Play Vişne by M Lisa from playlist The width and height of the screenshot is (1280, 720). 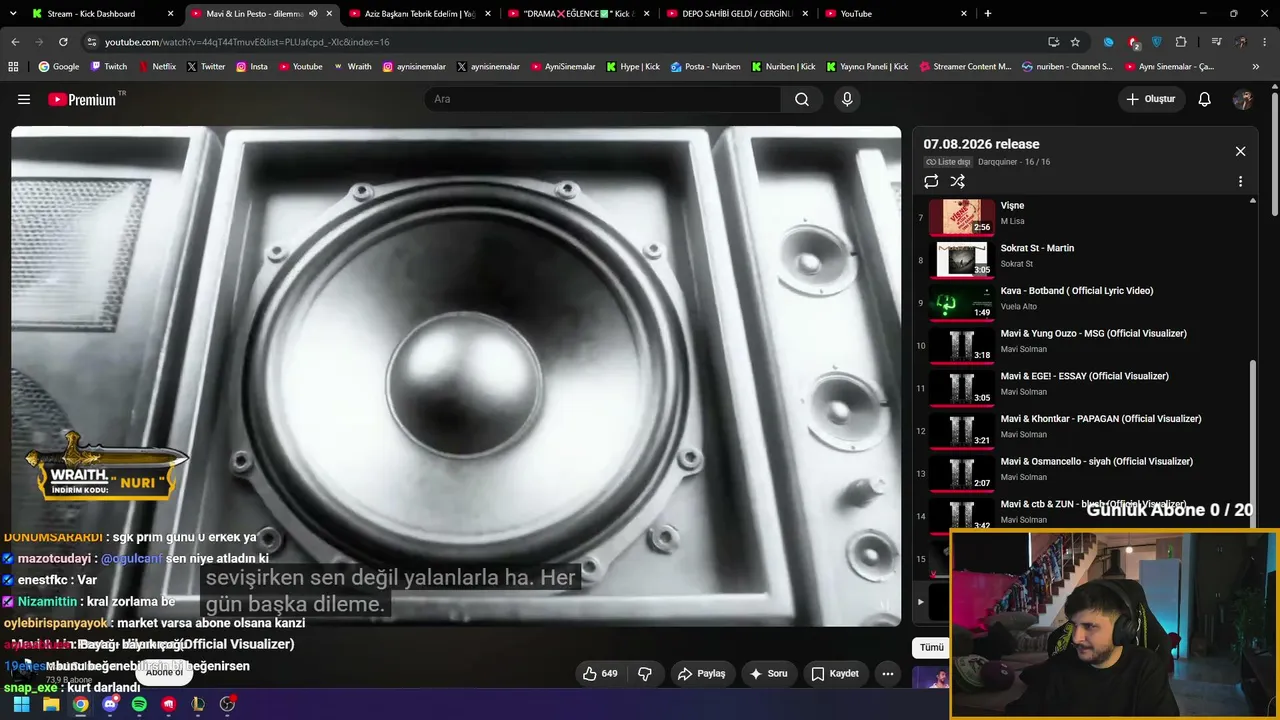pyautogui.click(x=1085, y=217)
